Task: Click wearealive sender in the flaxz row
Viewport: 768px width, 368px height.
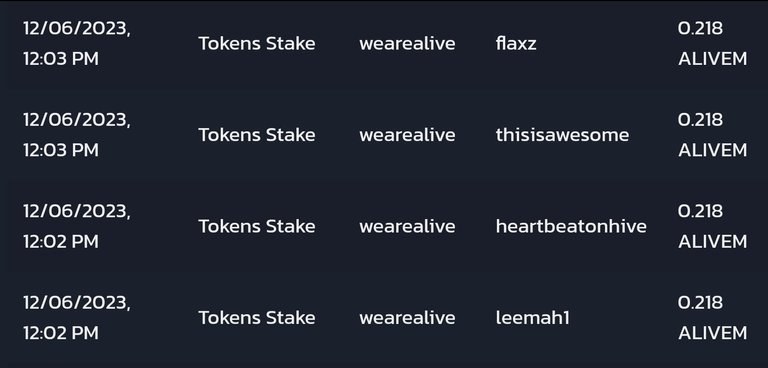Action: click(408, 44)
